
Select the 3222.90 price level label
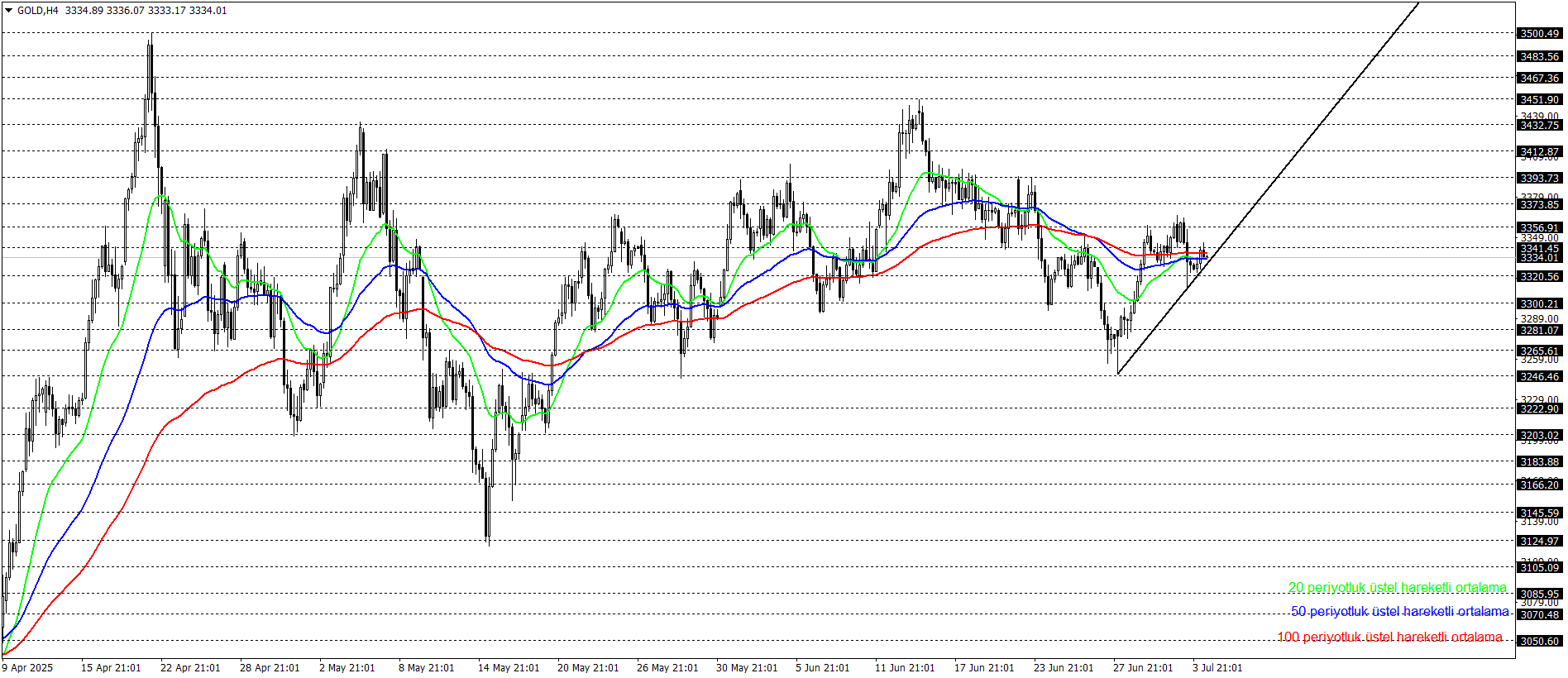(1540, 409)
